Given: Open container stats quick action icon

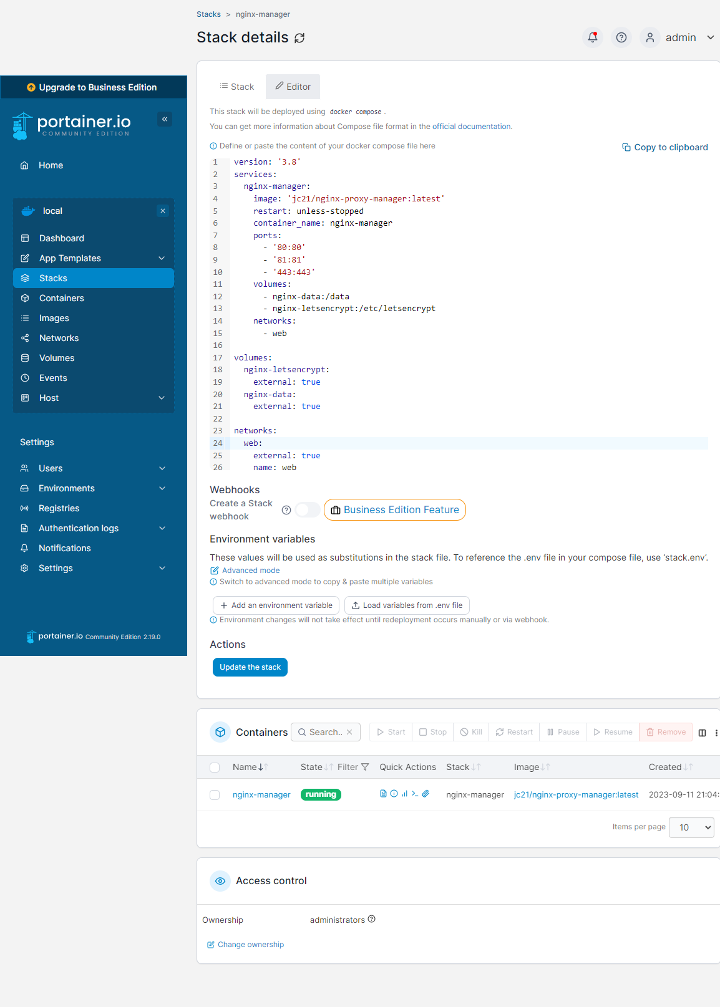Looking at the screenshot, I should [404, 794].
